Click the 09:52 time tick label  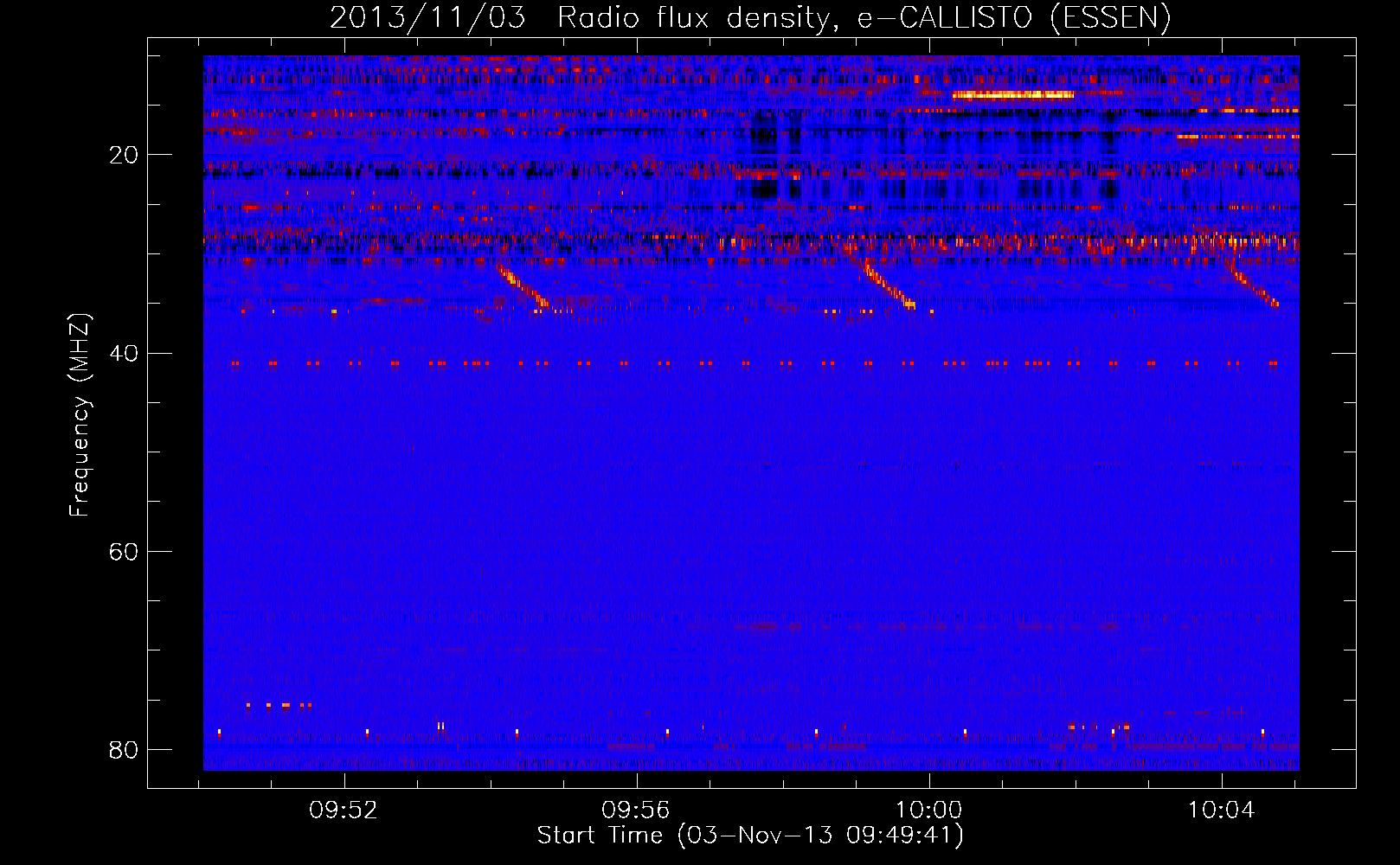coord(344,811)
